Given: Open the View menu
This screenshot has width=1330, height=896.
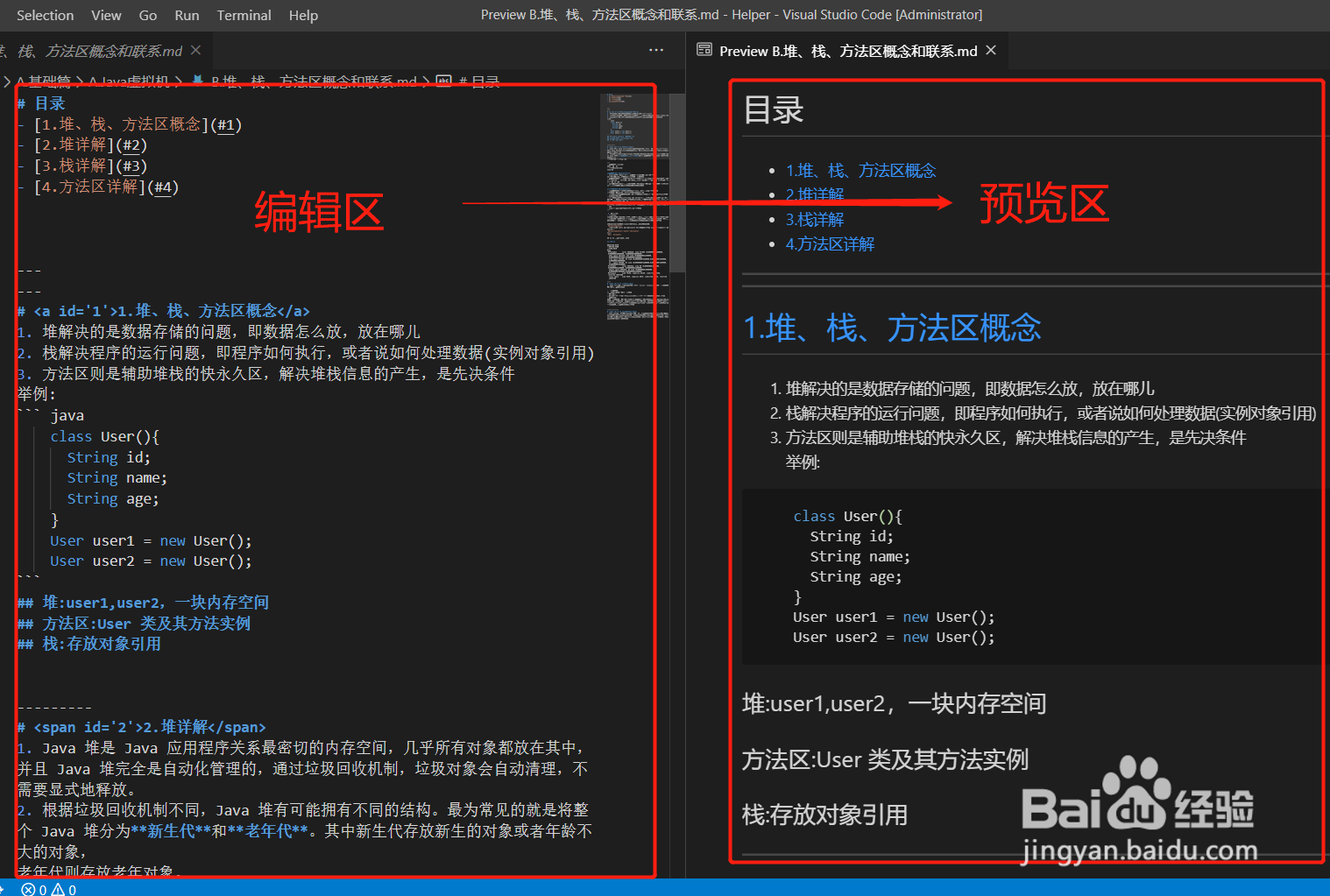Looking at the screenshot, I should 106,15.
